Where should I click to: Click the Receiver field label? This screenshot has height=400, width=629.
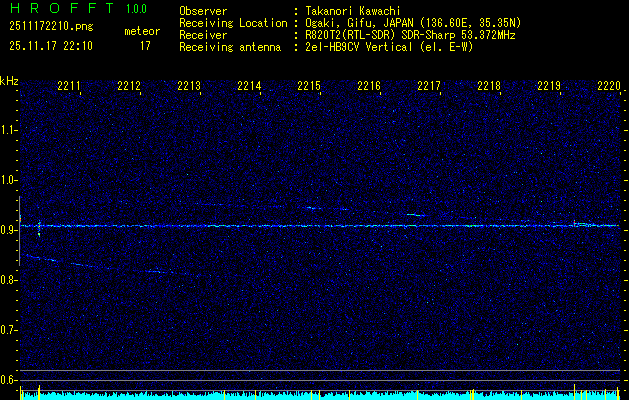(x=203, y=35)
